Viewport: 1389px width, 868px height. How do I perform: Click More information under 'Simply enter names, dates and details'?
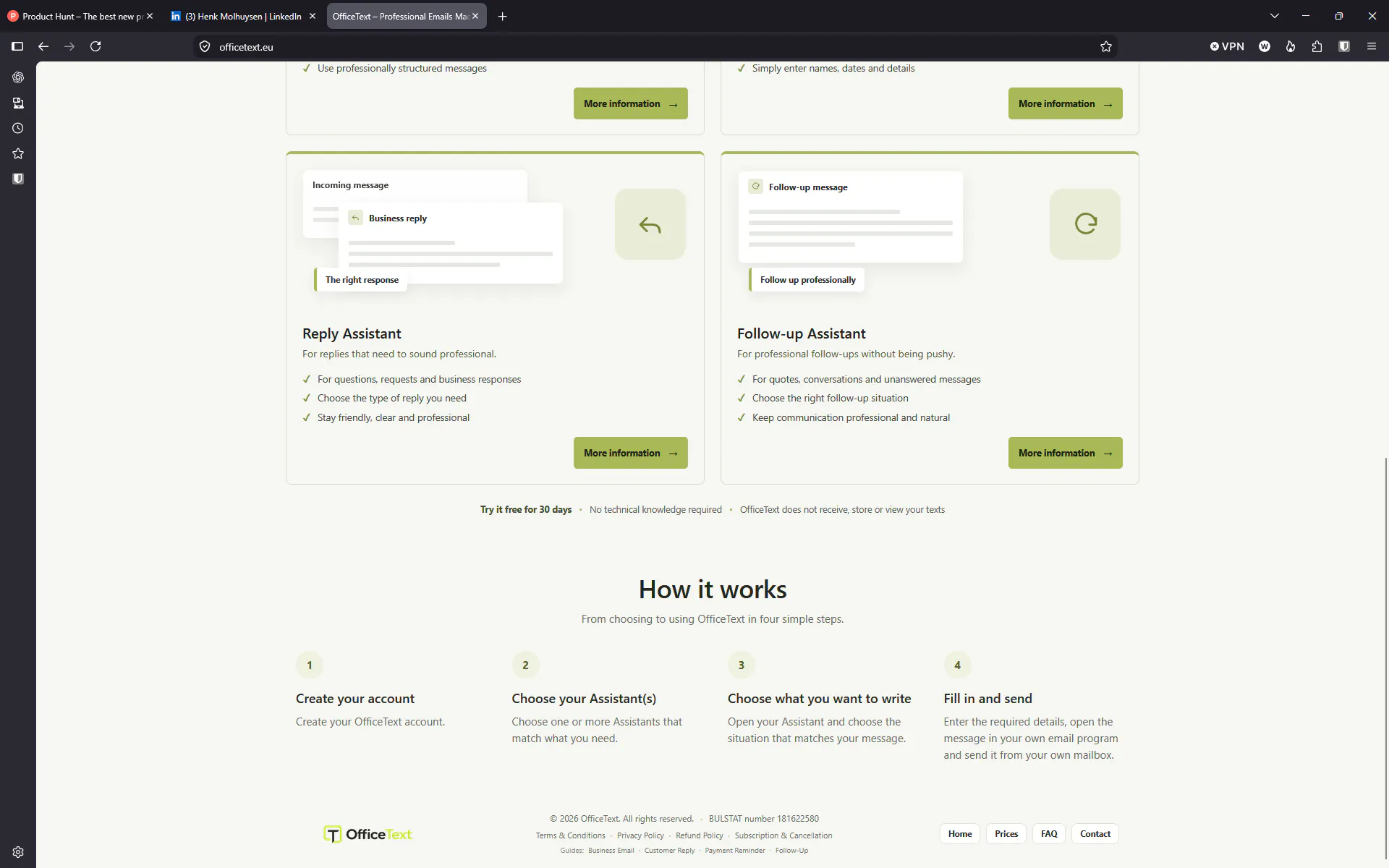tap(1066, 103)
